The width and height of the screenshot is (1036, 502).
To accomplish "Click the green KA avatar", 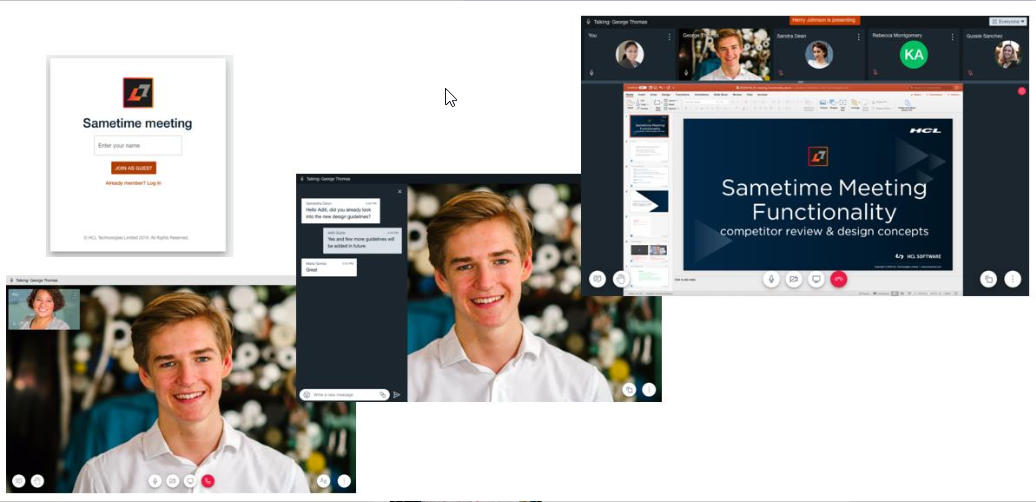I will 913,55.
